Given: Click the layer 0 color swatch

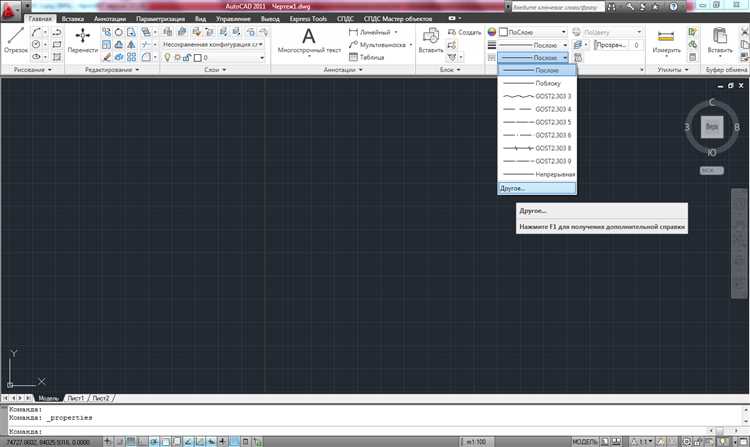Looking at the screenshot, I should [198, 58].
